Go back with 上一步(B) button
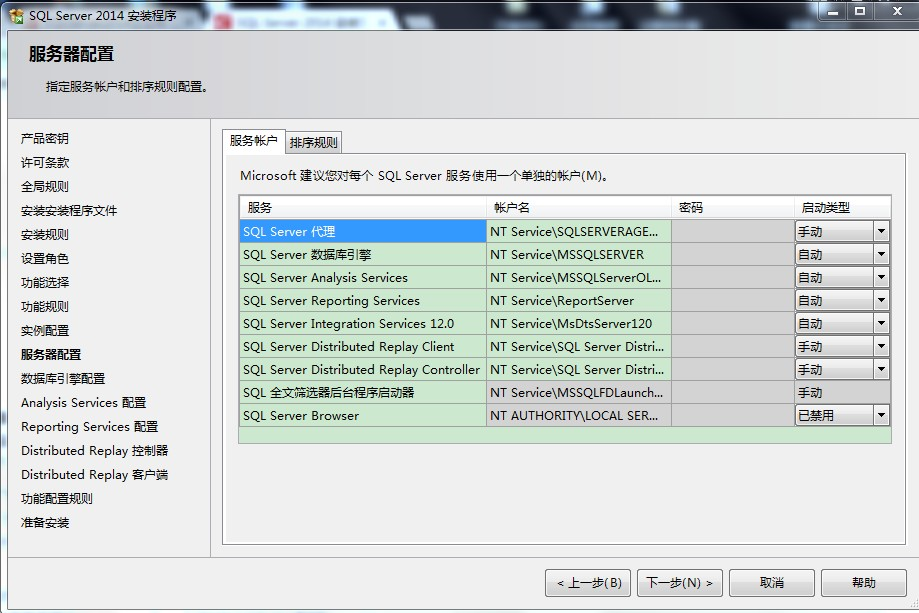Screen dimensions: 919x613 (588, 583)
